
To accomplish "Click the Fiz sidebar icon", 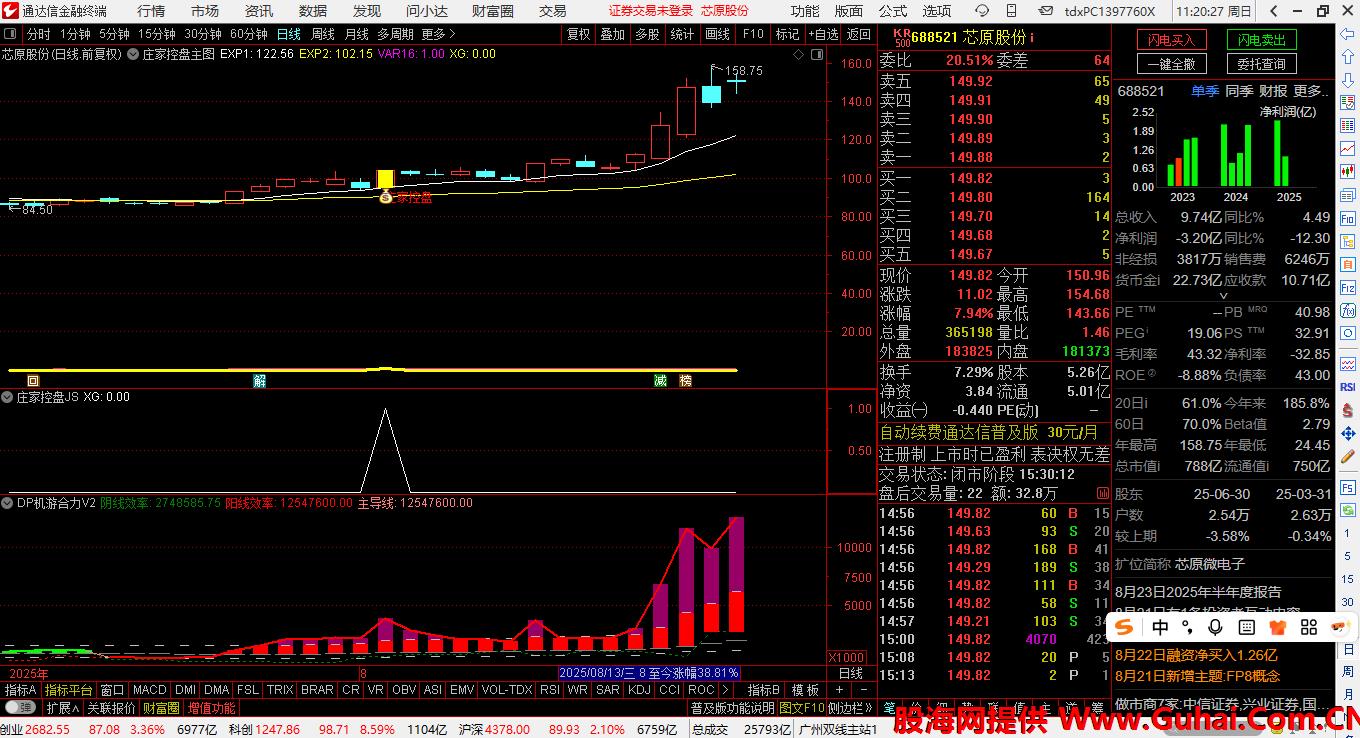I will (x=1347, y=289).
